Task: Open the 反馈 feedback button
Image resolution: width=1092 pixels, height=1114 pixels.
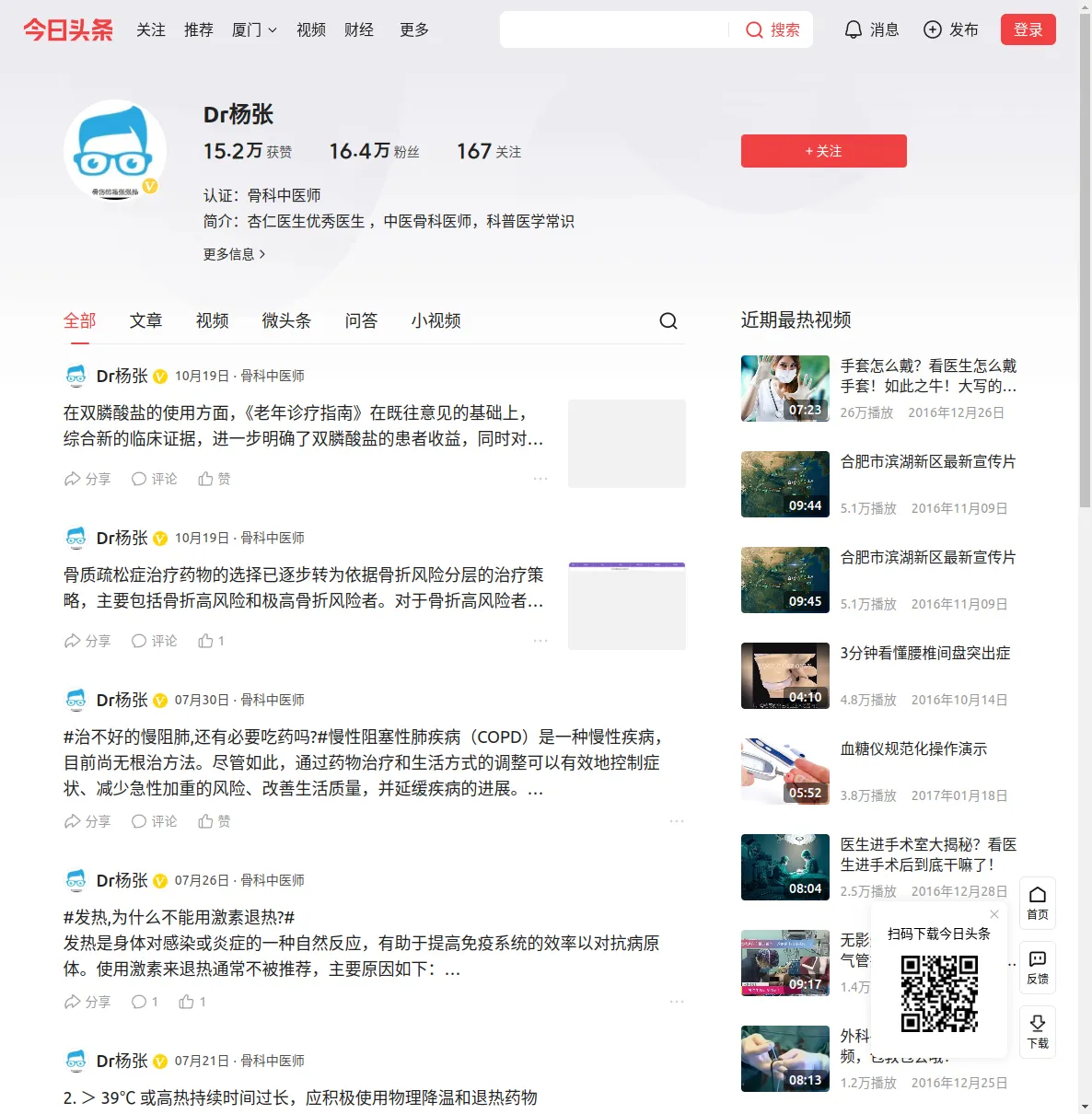Action: click(x=1038, y=968)
